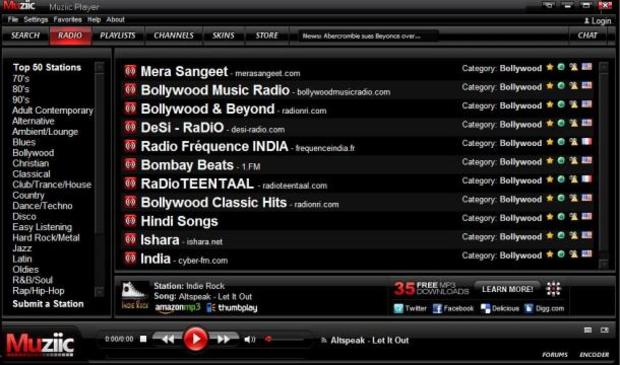This screenshot has height=365, width=620.
Task: Choose Top 50 Stations category
Action: coord(47,67)
